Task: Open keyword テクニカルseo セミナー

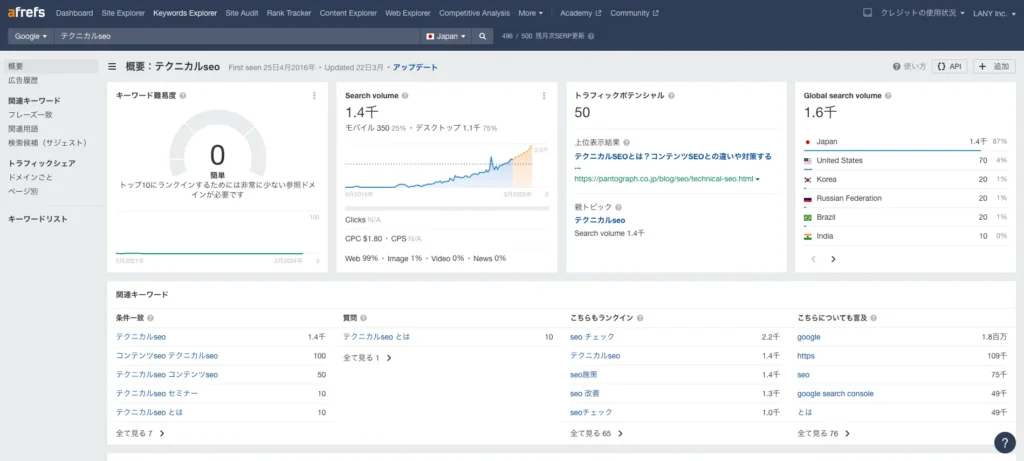Action: tap(157, 394)
